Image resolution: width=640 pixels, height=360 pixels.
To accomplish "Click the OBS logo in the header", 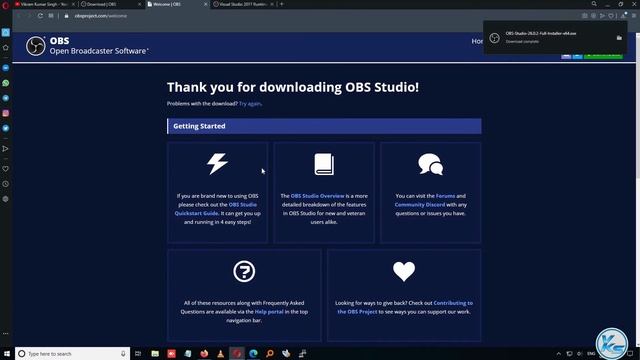I will point(36,46).
